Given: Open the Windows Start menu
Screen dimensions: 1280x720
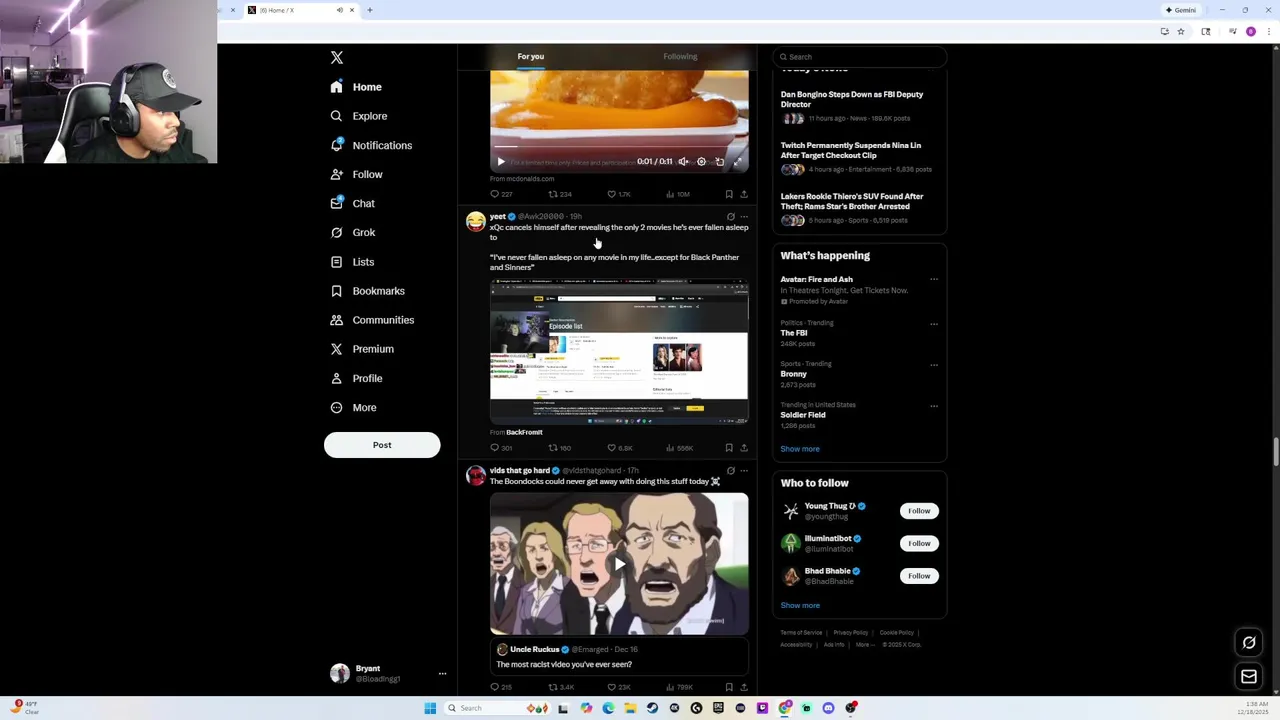Looking at the screenshot, I should click(430, 708).
